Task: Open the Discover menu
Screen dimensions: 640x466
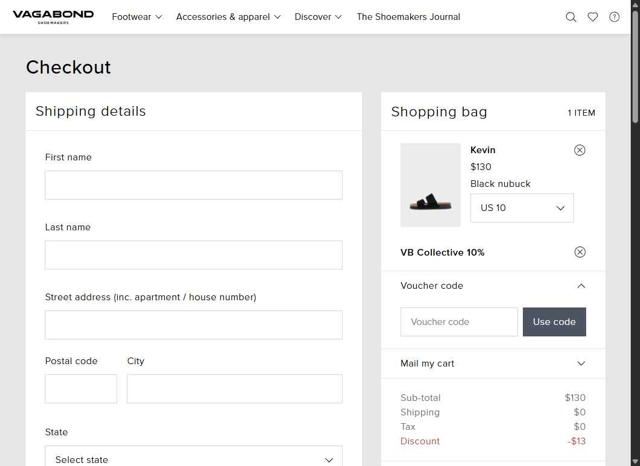Action: point(318,17)
